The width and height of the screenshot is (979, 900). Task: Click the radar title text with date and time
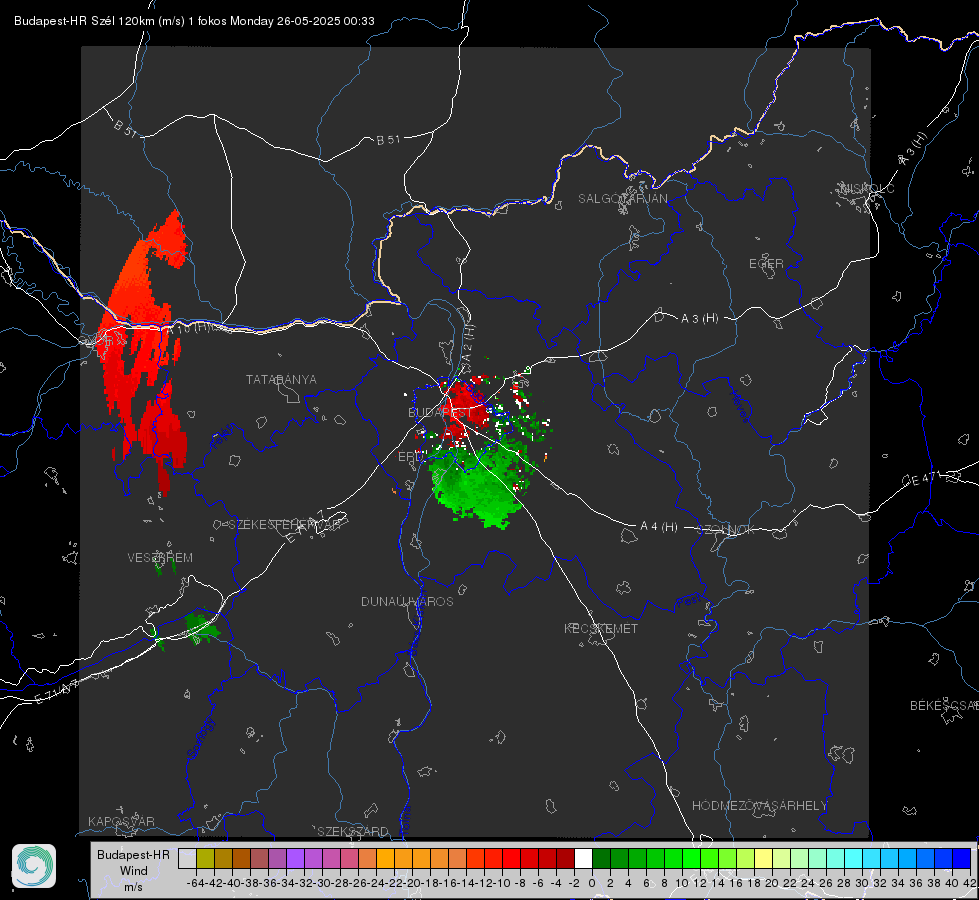tap(194, 21)
